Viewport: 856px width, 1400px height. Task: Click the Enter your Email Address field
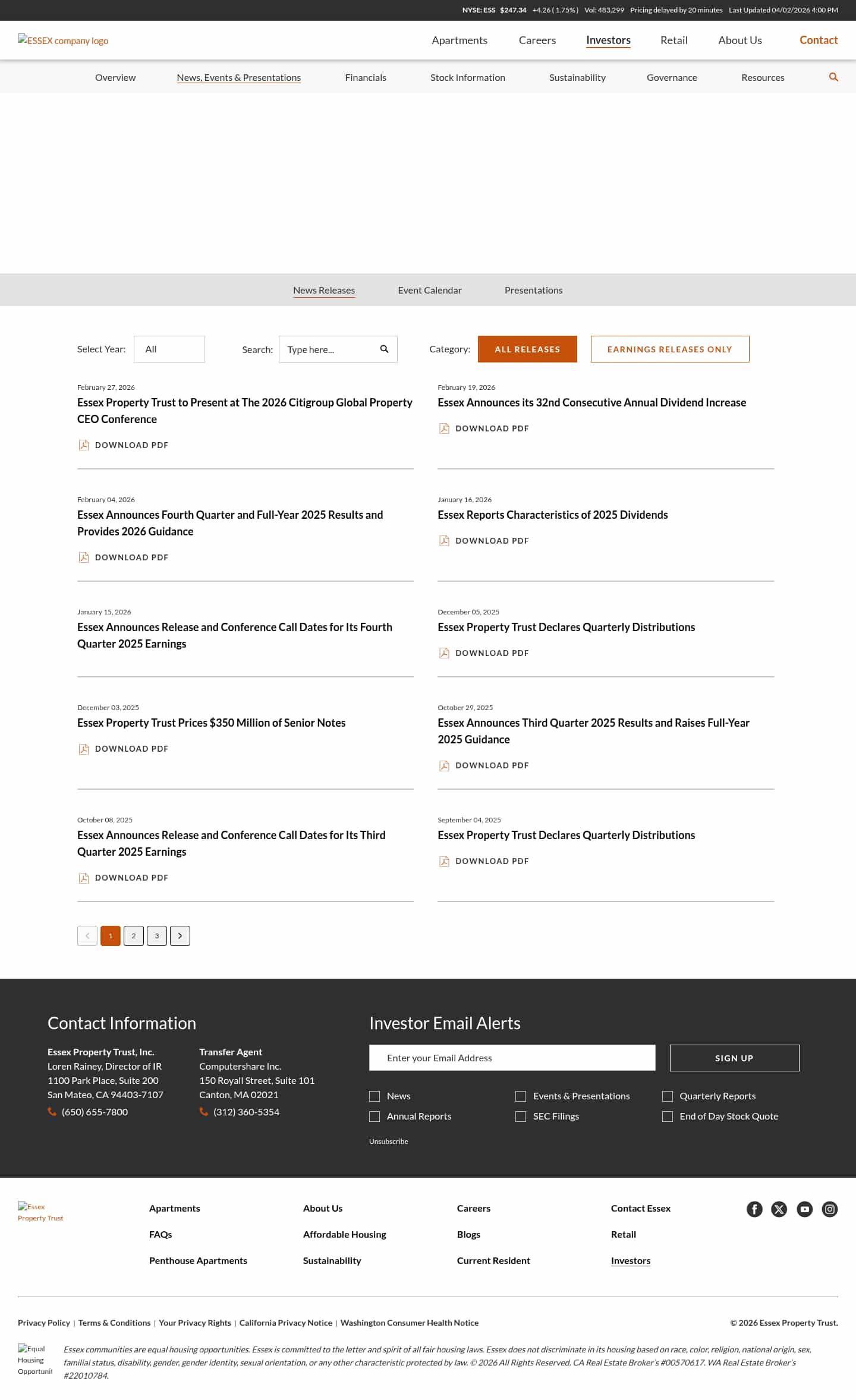512,1058
